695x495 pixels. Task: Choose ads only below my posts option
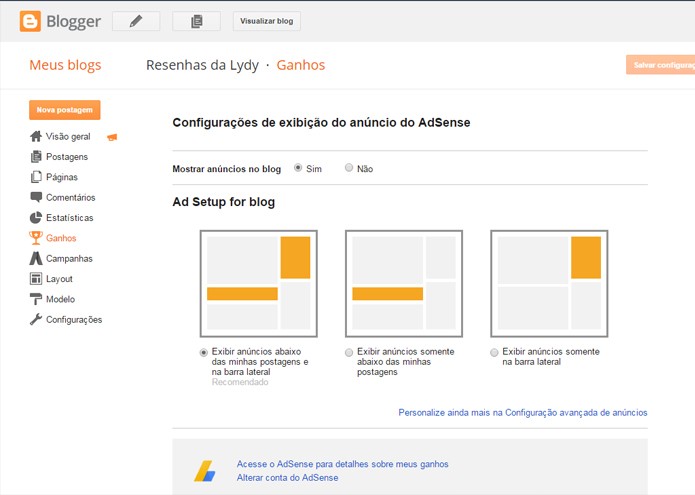349,353
